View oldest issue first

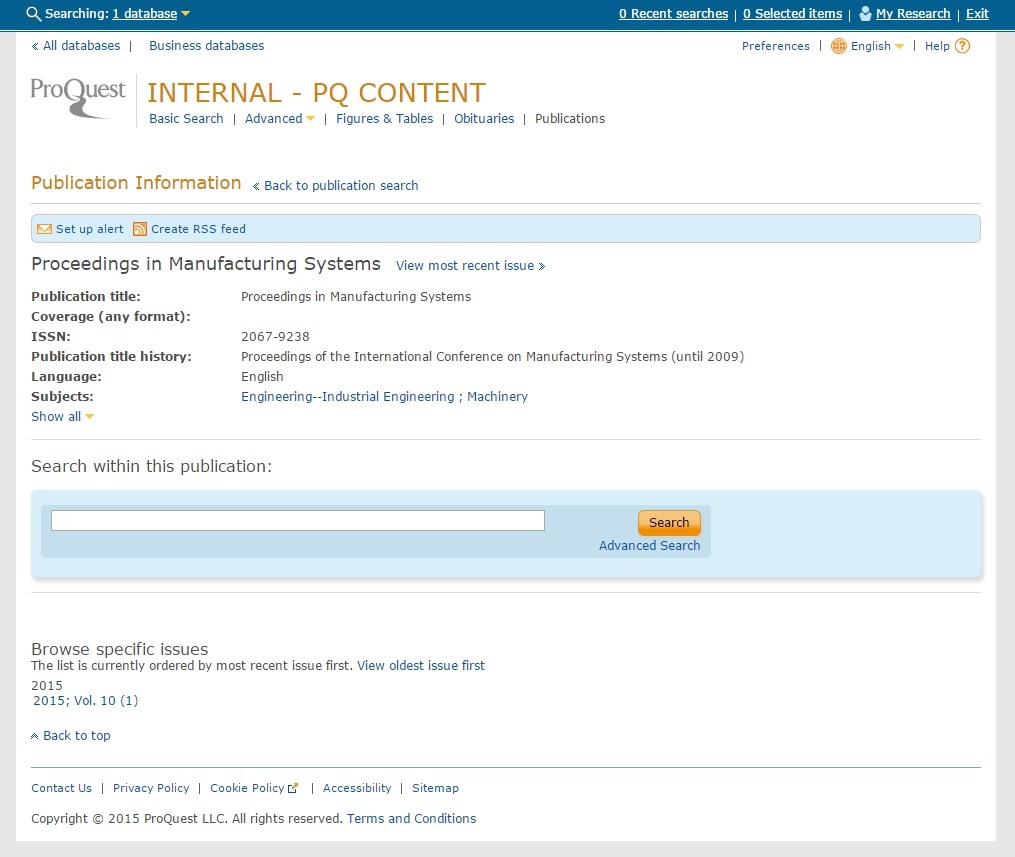[421, 666]
